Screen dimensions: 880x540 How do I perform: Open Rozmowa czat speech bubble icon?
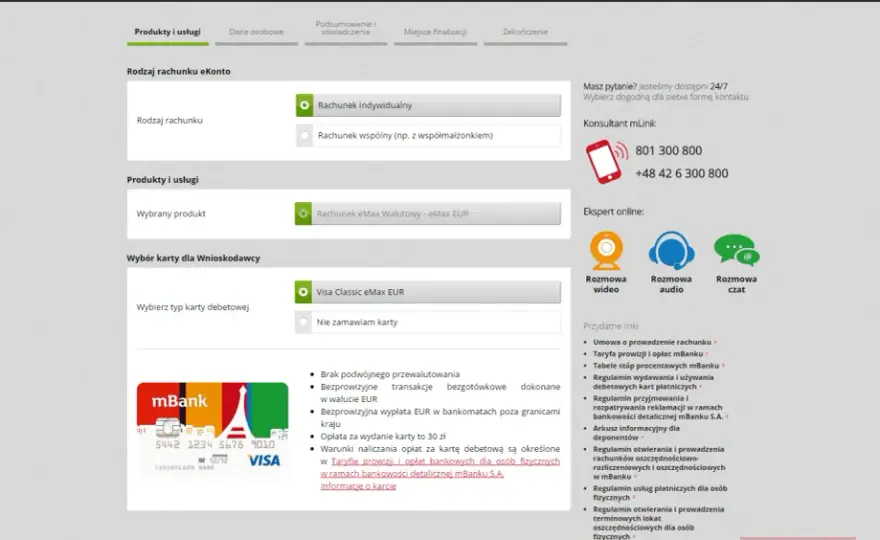click(736, 250)
